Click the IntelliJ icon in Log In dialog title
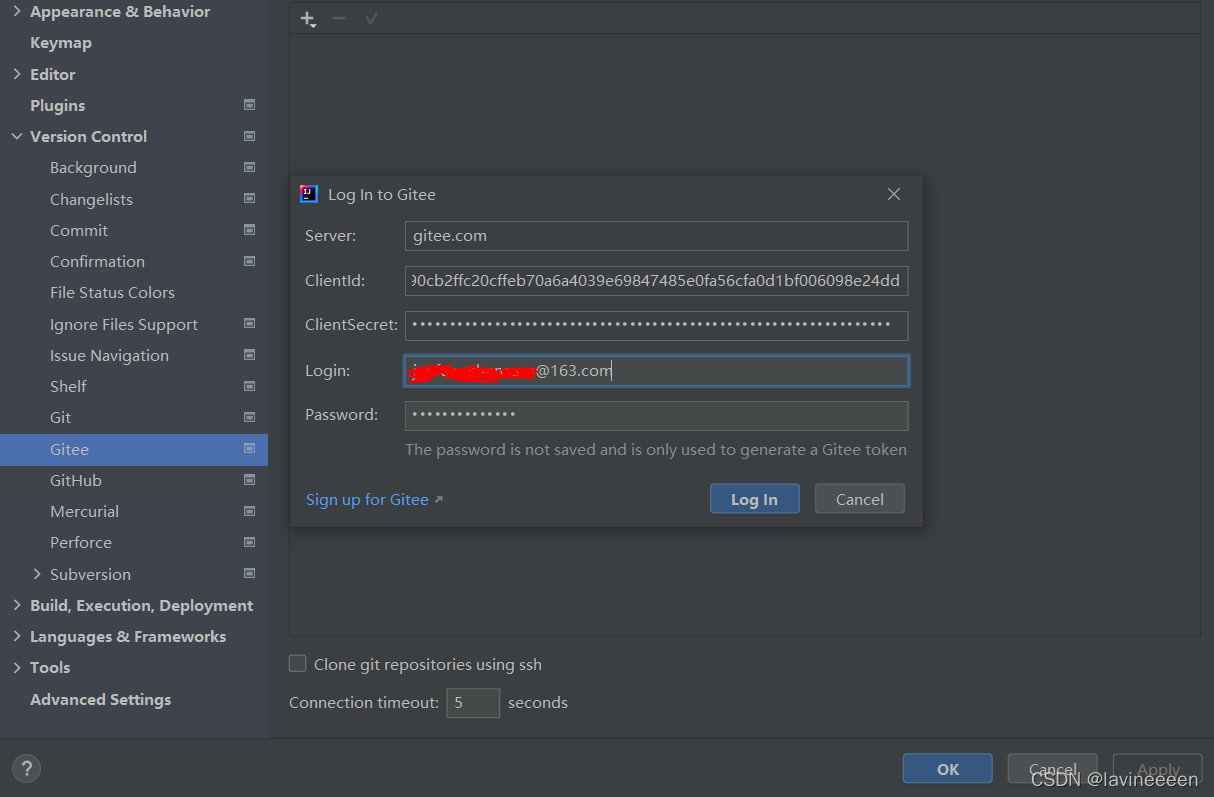This screenshot has width=1214, height=797. [309, 194]
